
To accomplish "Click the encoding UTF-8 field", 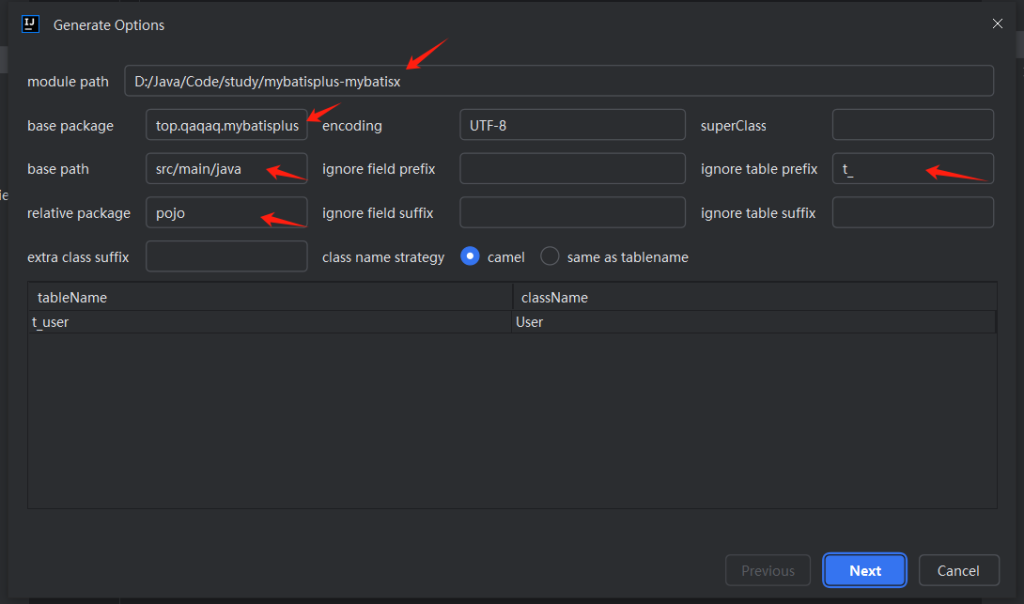I will pyautogui.click(x=572, y=125).
